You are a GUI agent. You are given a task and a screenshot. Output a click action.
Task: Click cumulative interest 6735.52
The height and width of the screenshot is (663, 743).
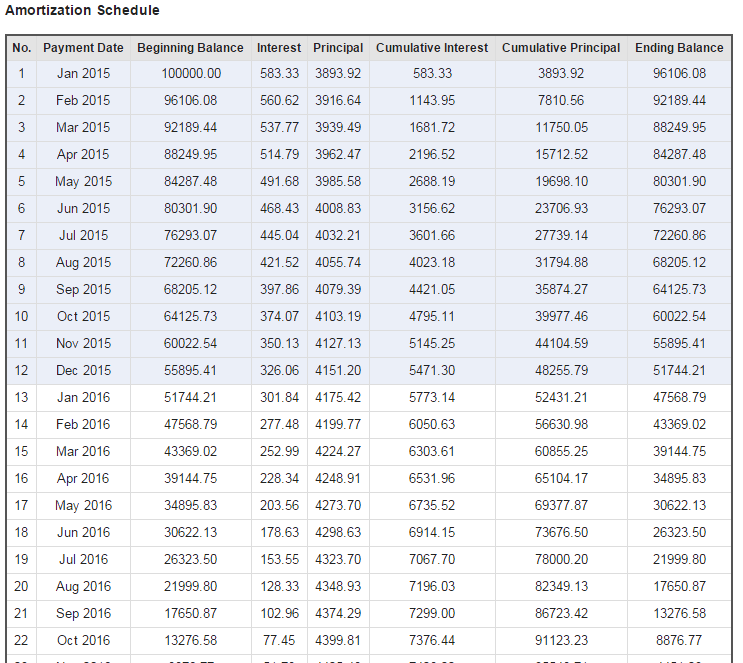pos(432,506)
